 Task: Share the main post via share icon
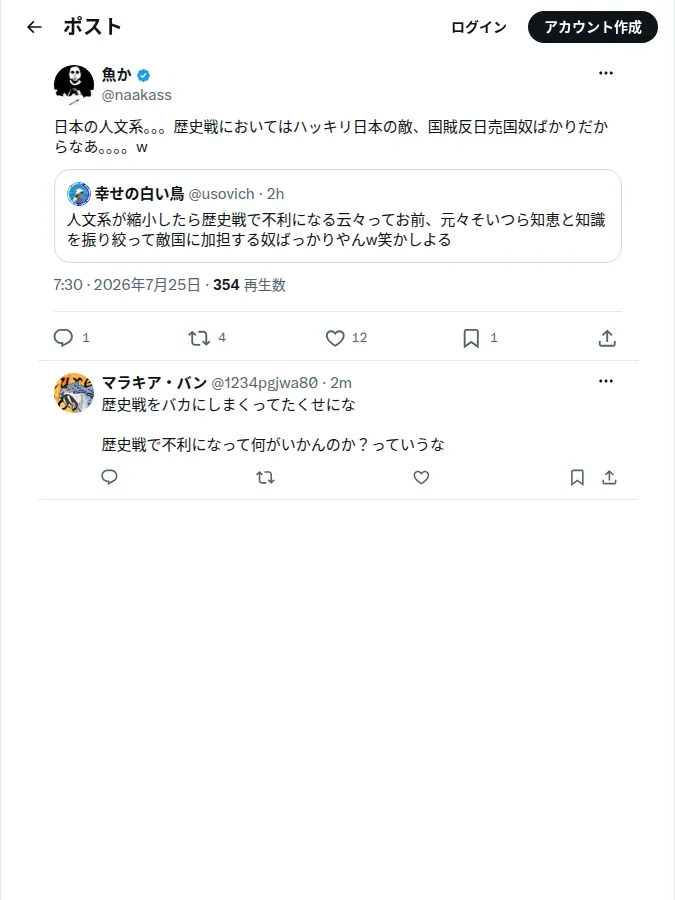(607, 338)
